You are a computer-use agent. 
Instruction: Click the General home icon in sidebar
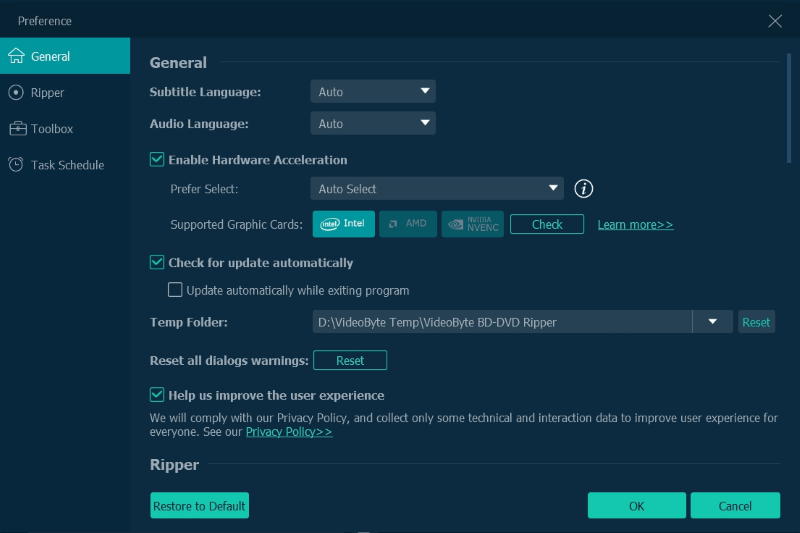[16, 56]
